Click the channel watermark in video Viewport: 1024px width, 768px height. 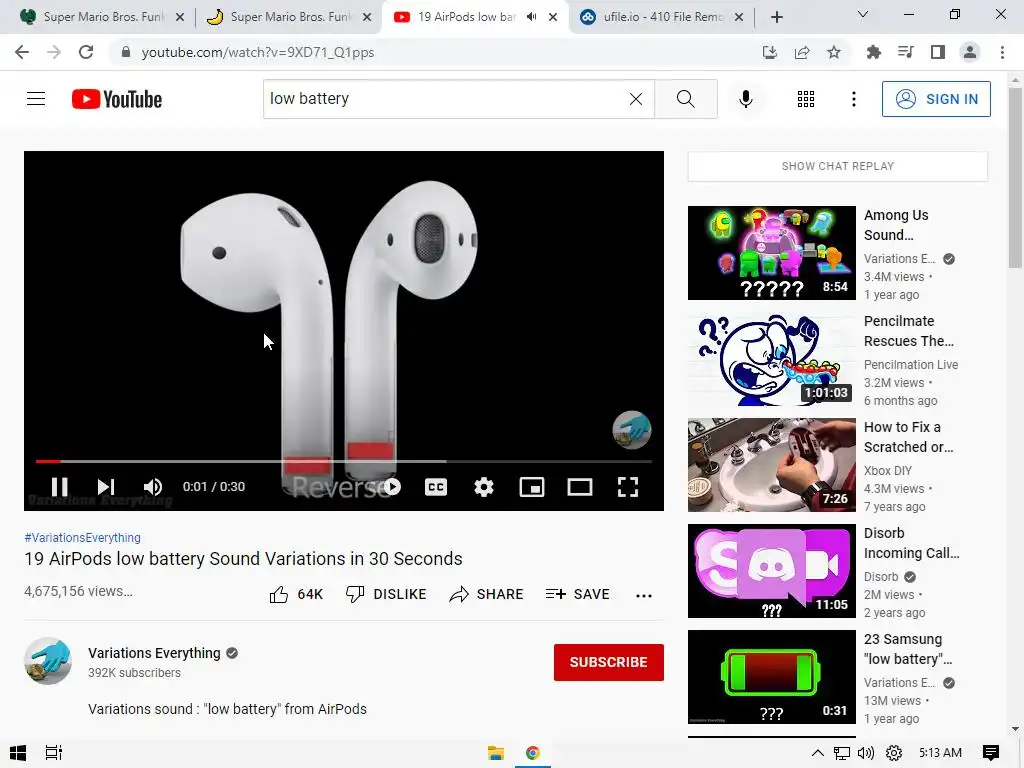click(x=632, y=430)
